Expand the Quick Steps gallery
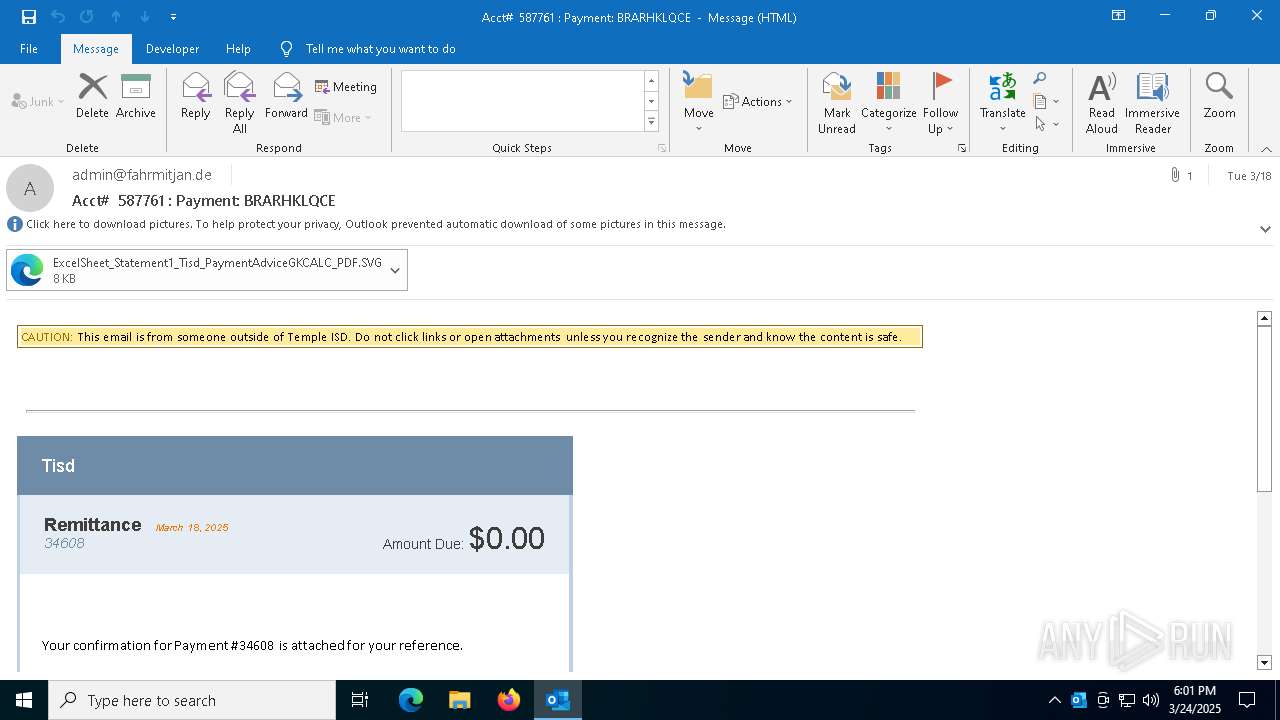 pyautogui.click(x=651, y=121)
